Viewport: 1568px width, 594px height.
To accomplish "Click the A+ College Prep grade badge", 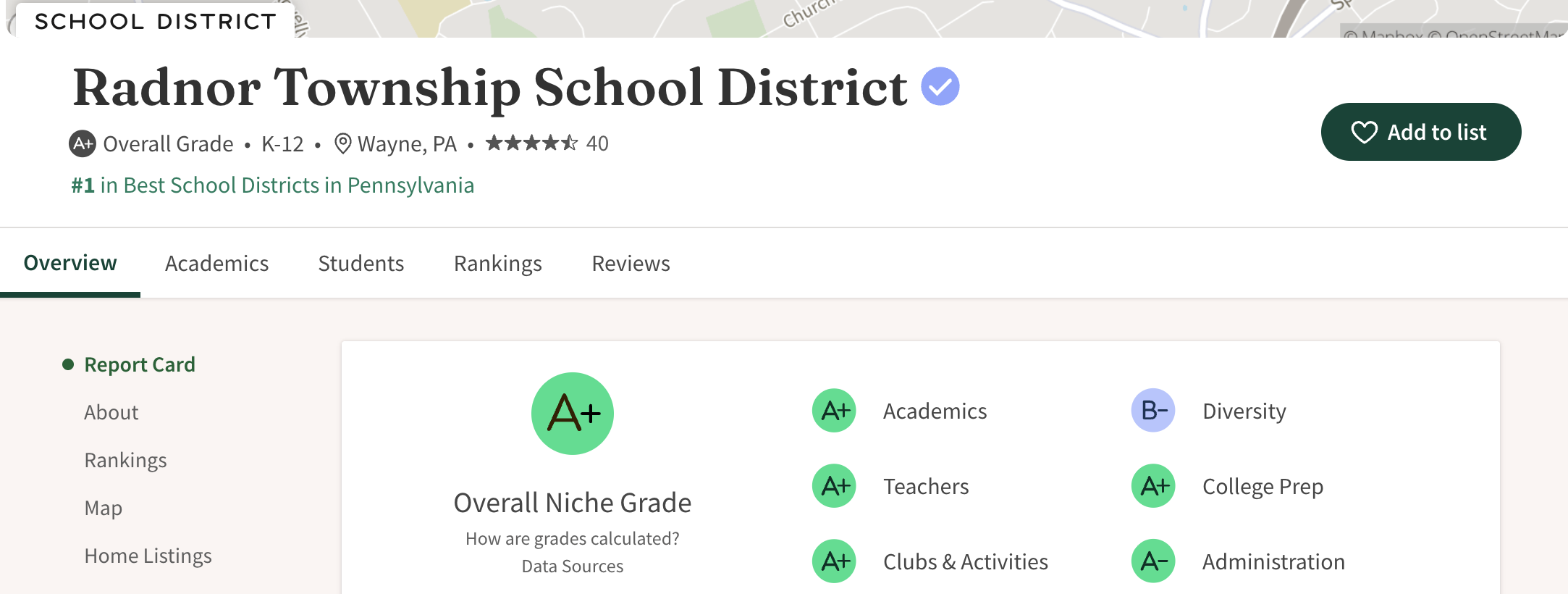I will [x=1152, y=486].
